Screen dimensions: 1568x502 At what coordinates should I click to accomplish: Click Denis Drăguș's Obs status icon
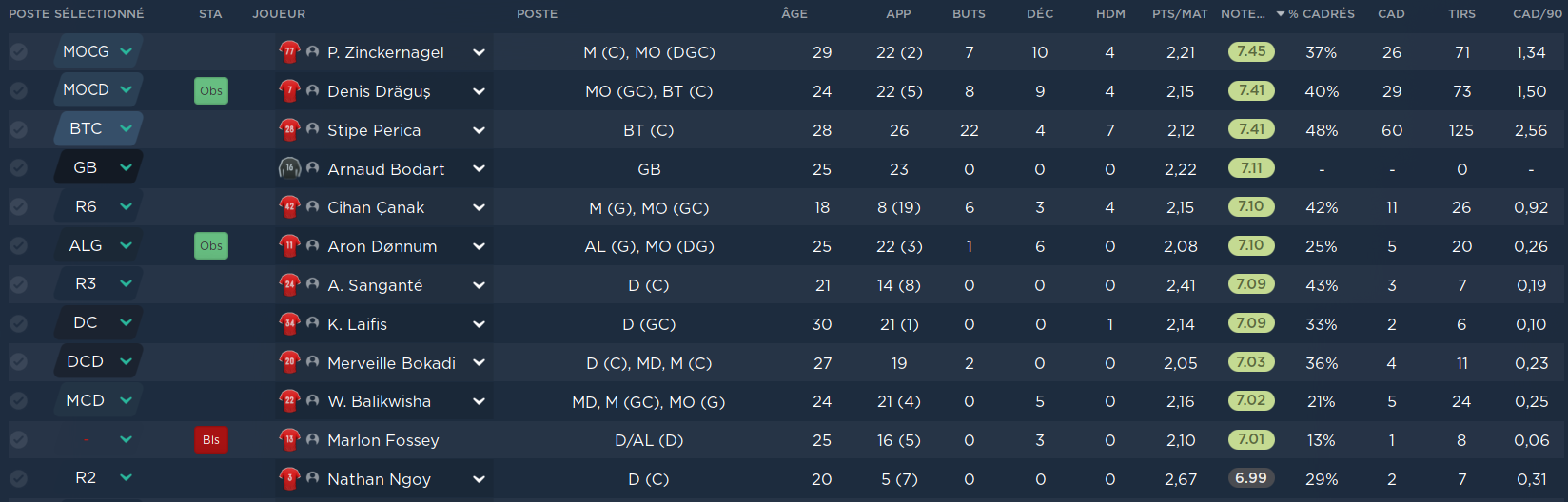tap(211, 91)
